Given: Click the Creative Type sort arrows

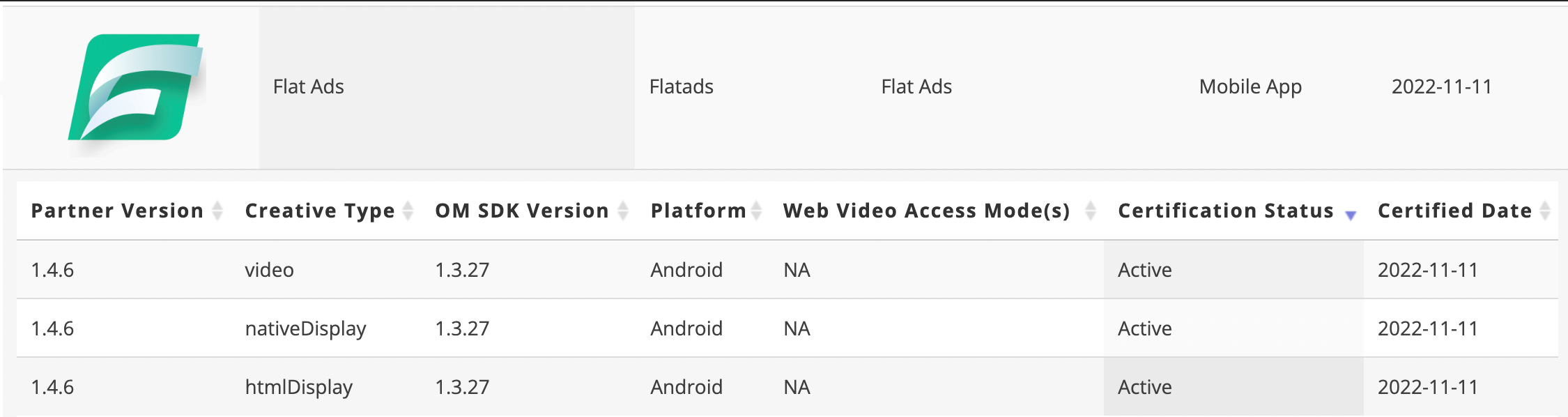Looking at the screenshot, I should point(408,211).
